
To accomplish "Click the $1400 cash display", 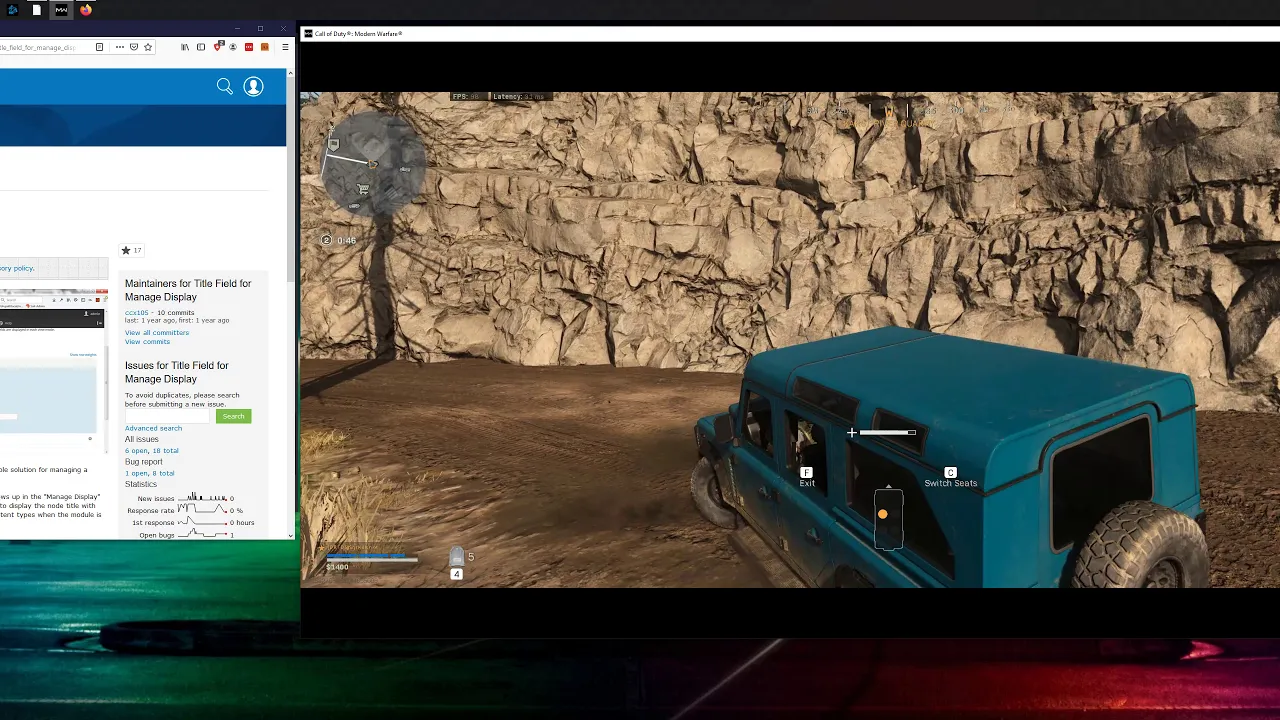I will click(x=337, y=567).
